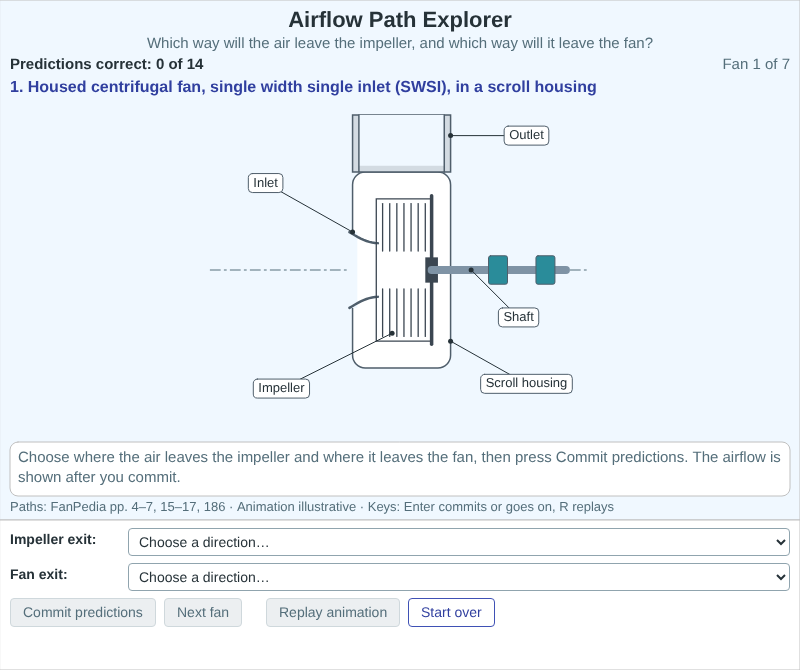Click the right teal shaft bearing
Viewport: 800px width, 672px height.
coord(545,270)
